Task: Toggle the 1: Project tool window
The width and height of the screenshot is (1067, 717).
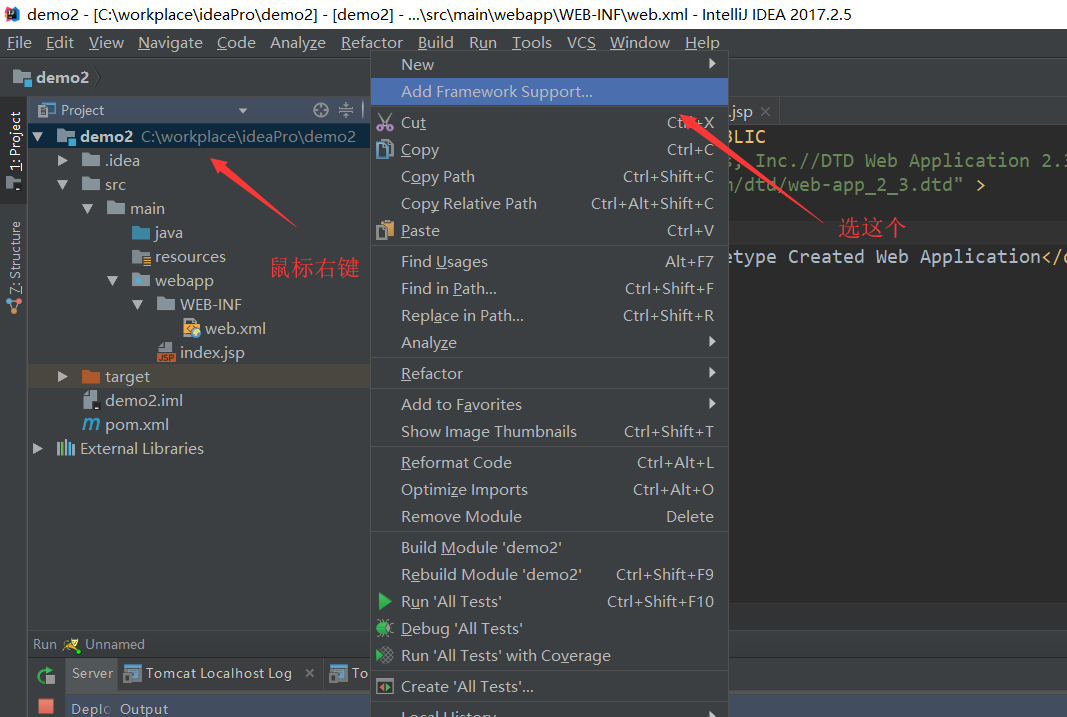Action: [x=14, y=150]
